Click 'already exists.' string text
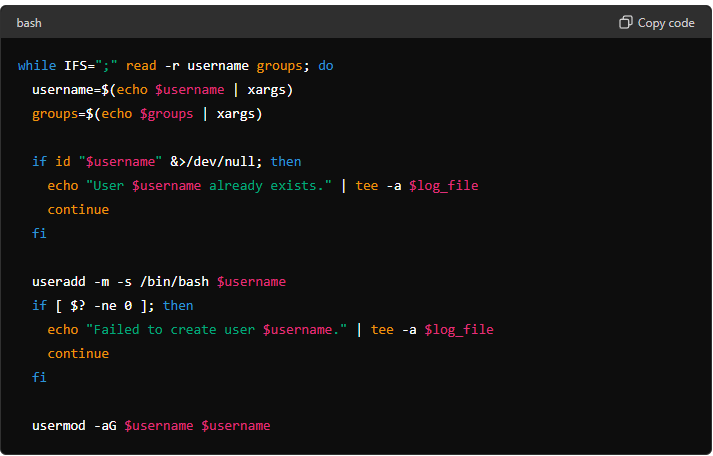This screenshot has height=456, width=713. (270, 185)
